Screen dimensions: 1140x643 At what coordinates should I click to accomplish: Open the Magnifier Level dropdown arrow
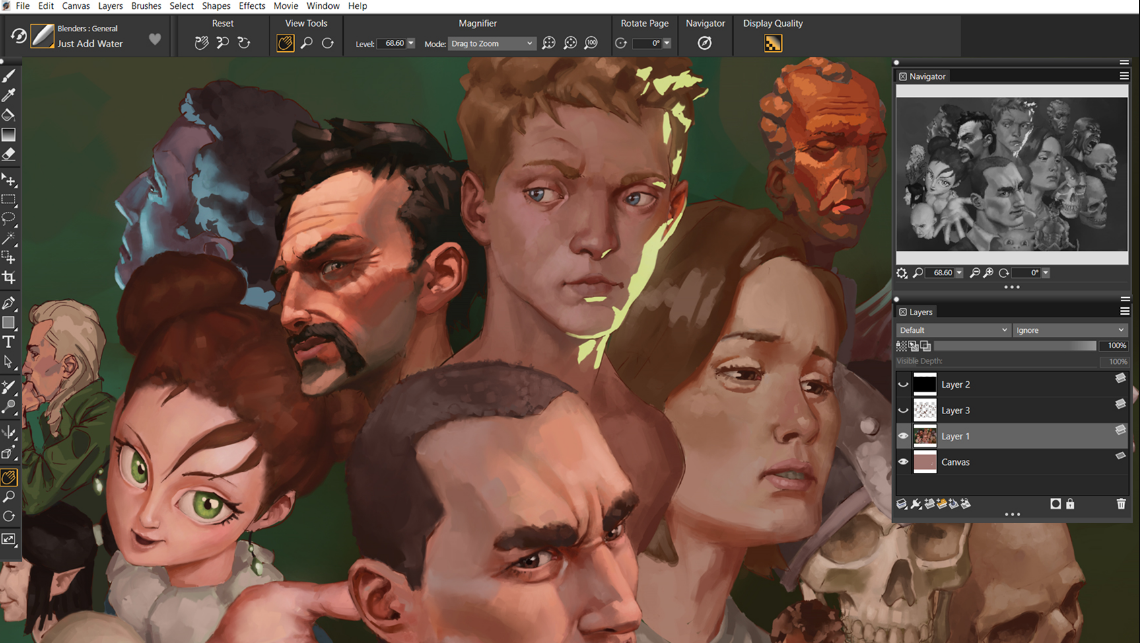pyautogui.click(x=411, y=44)
